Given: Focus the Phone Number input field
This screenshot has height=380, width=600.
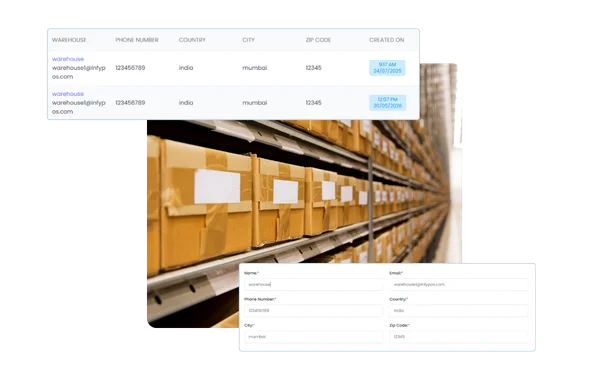Looking at the screenshot, I should [313, 310].
